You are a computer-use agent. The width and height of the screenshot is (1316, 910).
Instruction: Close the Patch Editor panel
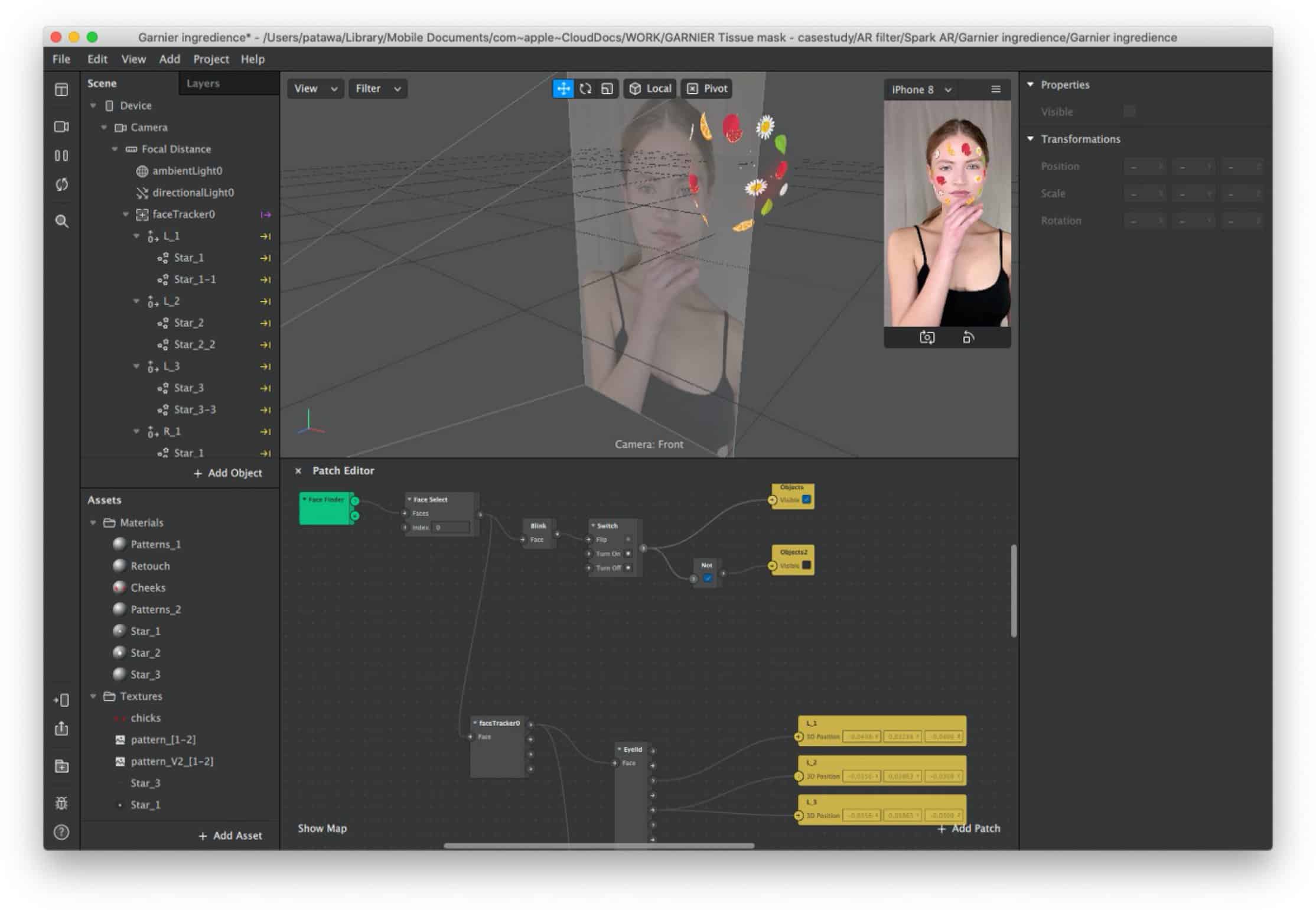[x=298, y=471]
